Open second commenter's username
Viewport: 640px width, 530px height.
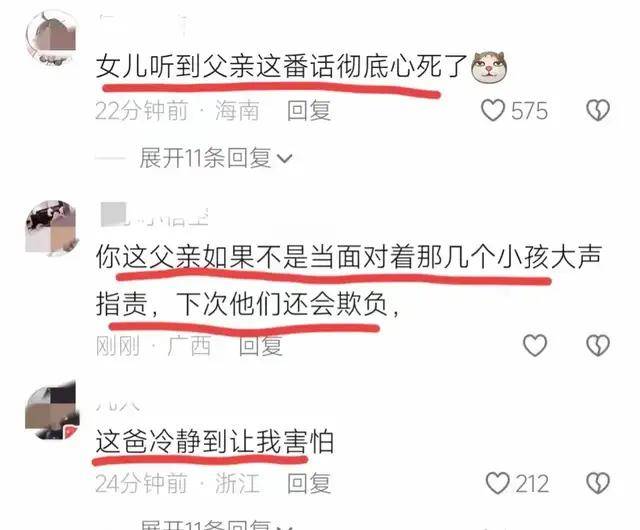coord(154,215)
